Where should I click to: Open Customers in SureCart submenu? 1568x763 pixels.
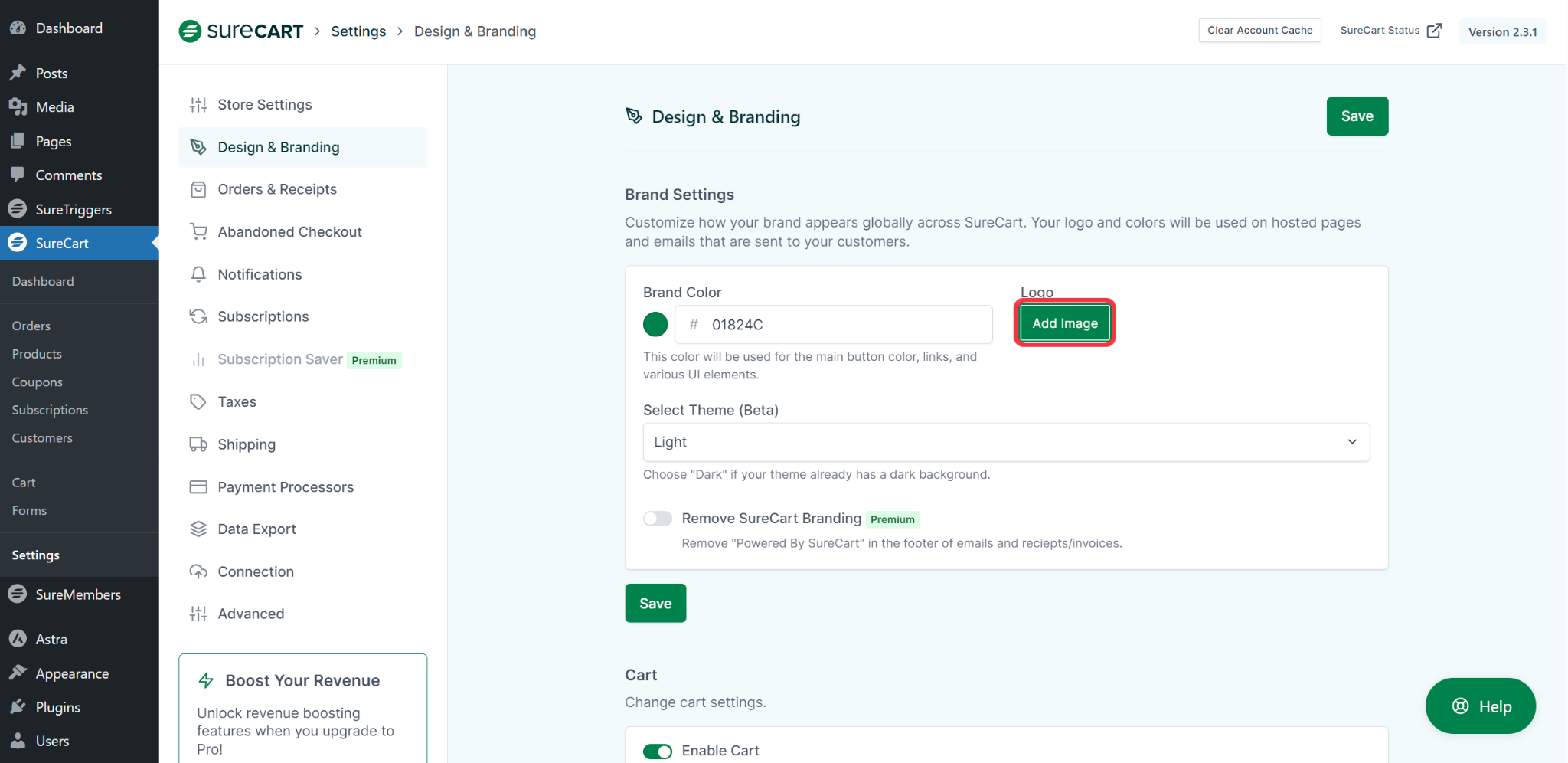tap(42, 438)
